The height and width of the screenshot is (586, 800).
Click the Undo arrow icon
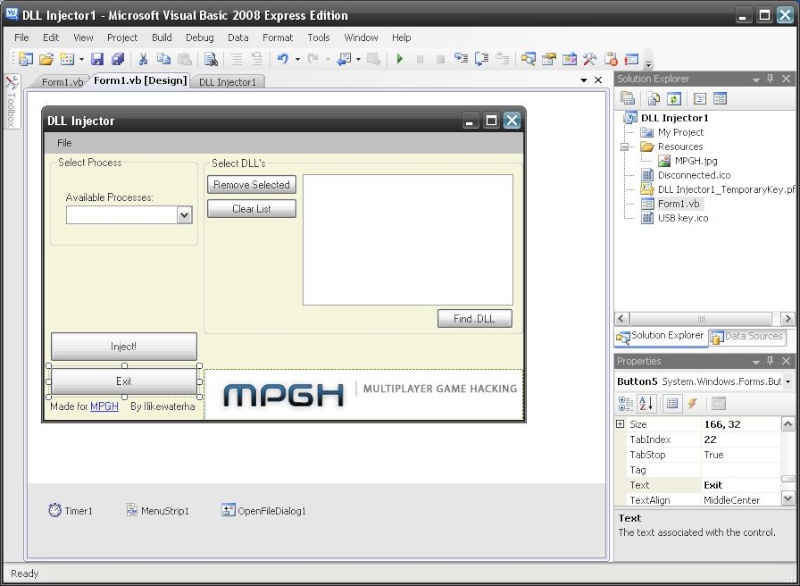click(x=283, y=59)
